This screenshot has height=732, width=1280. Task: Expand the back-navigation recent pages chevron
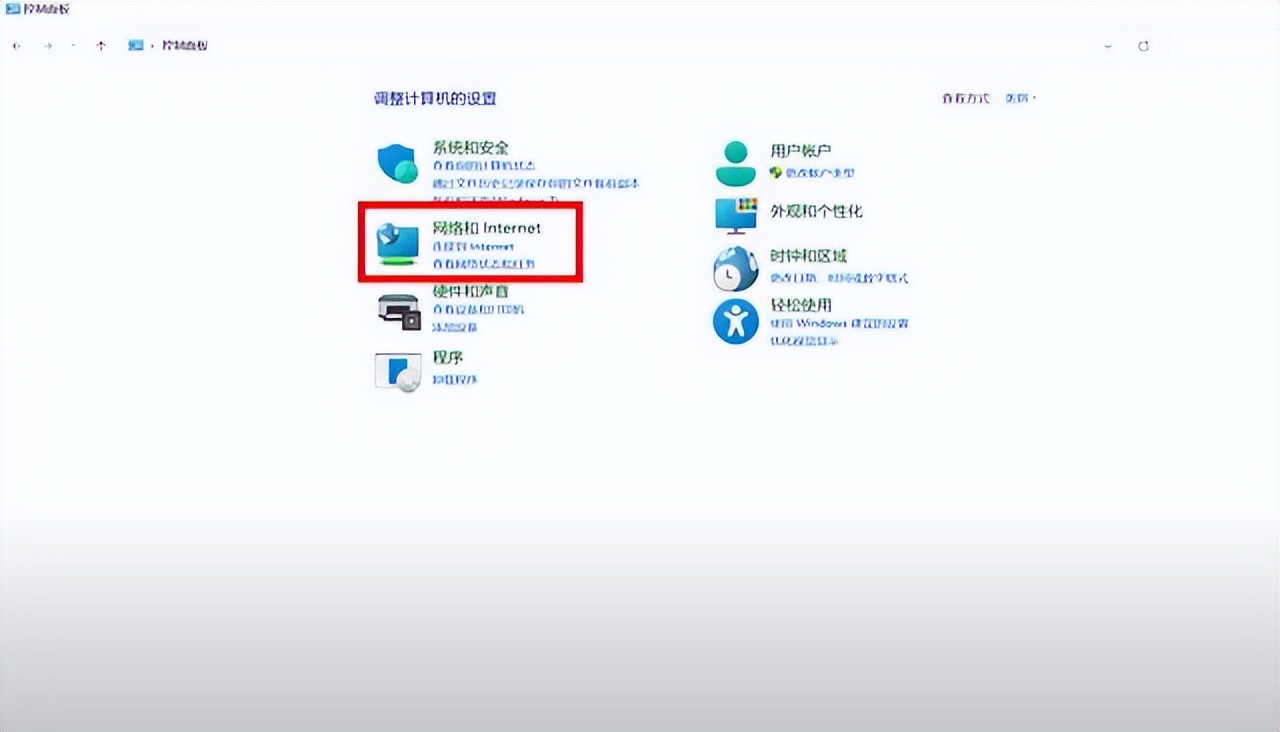(73, 45)
